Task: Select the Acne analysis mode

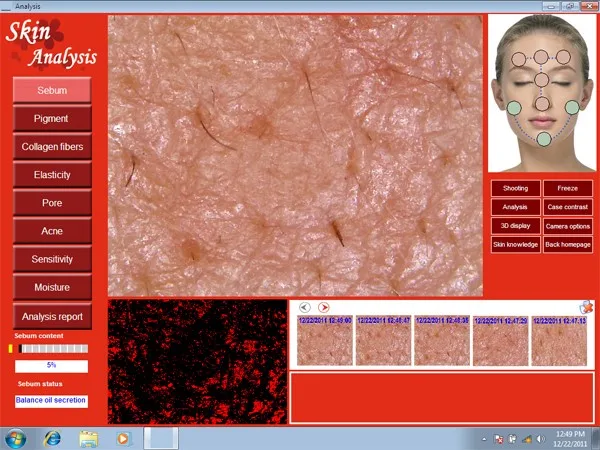Action: pyautogui.click(x=52, y=231)
